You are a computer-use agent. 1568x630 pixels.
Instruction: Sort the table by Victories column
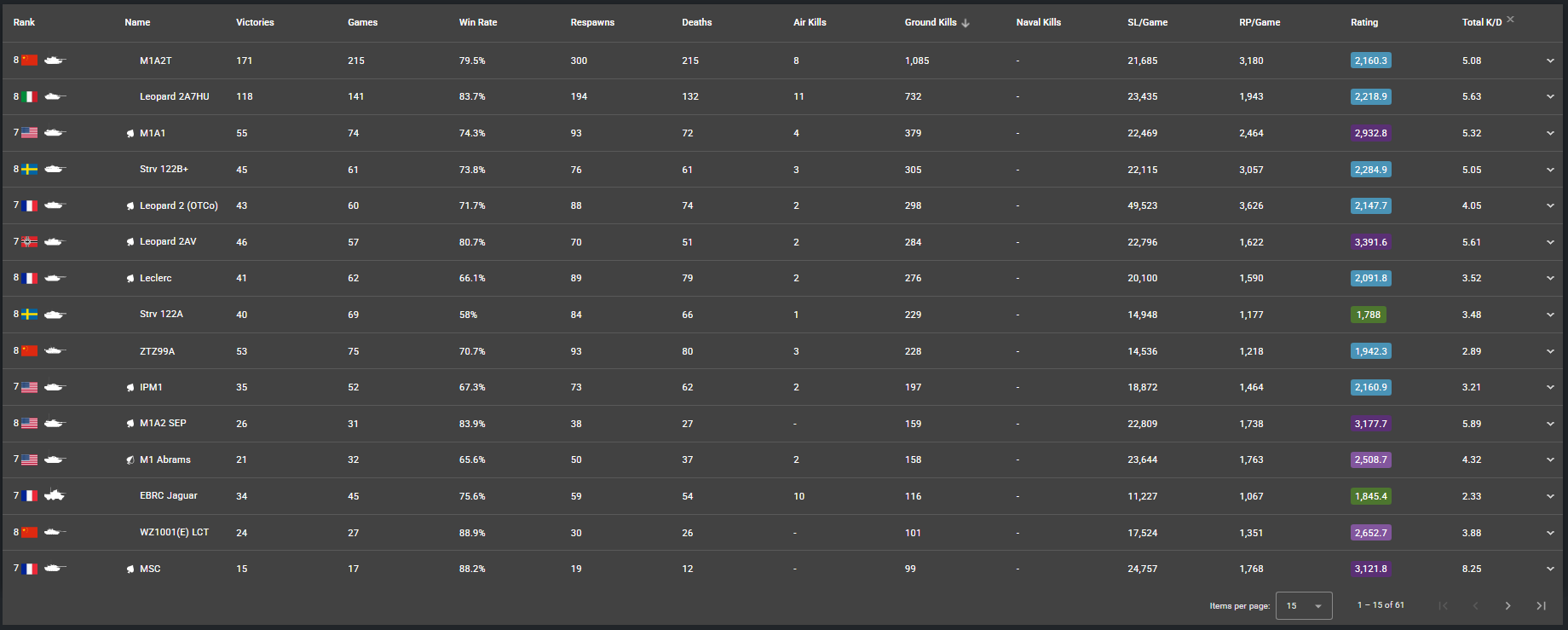pyautogui.click(x=255, y=22)
